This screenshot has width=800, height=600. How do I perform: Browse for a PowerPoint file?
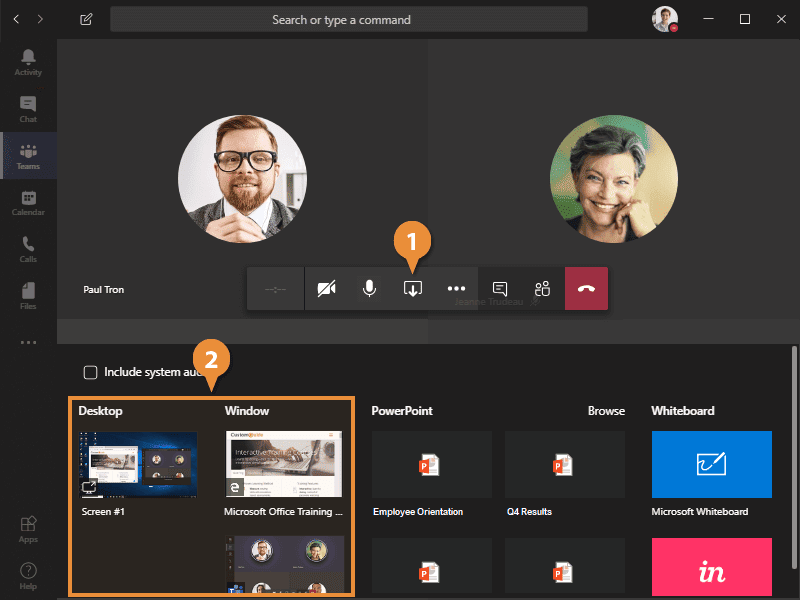point(606,411)
